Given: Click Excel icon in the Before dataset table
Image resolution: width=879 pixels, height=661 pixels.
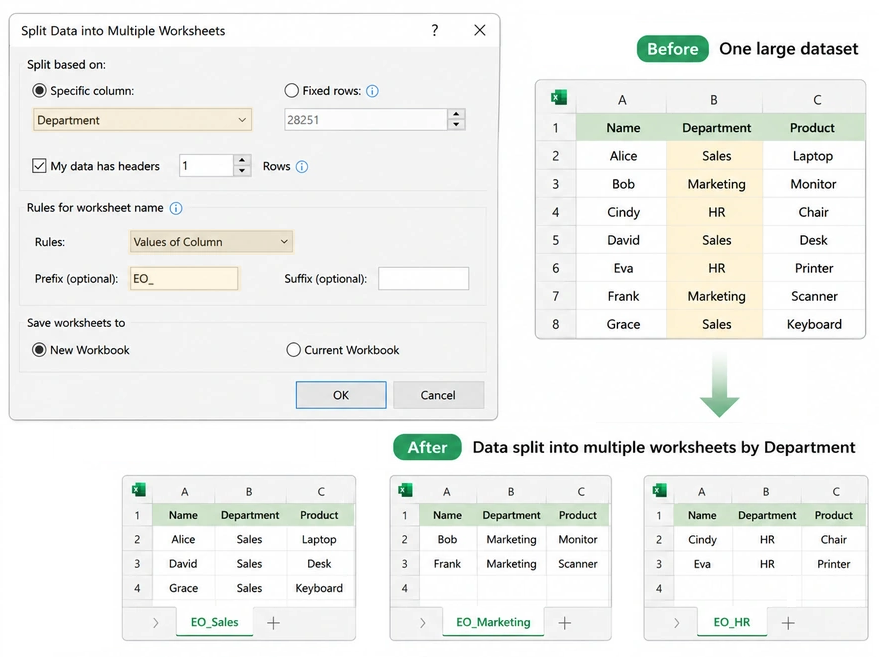Looking at the screenshot, I should click(x=558, y=98).
